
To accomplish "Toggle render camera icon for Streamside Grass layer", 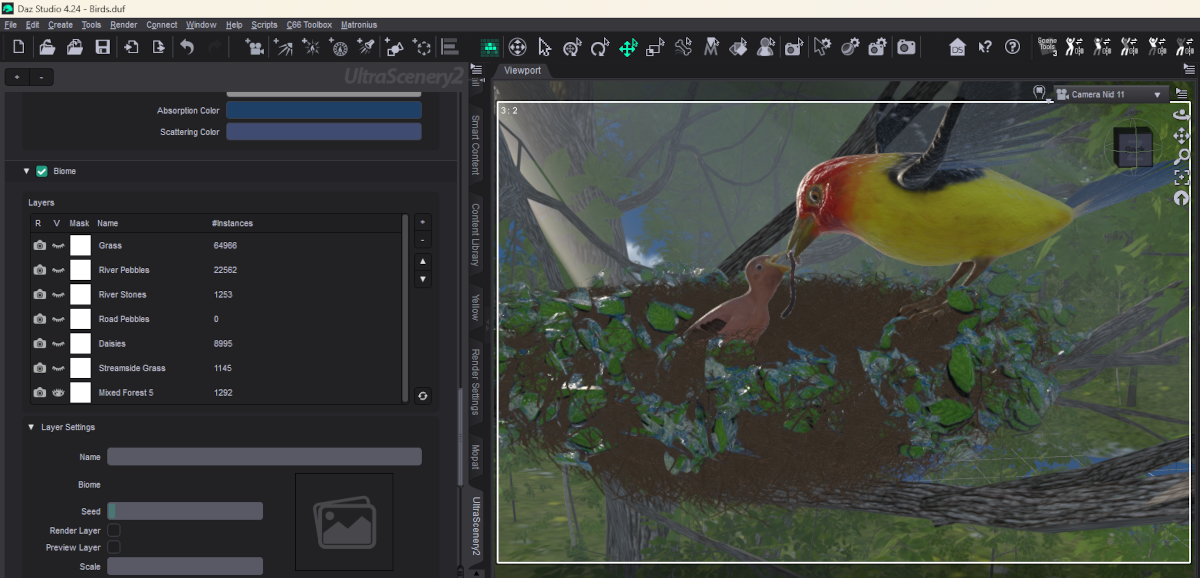I will tap(39, 368).
